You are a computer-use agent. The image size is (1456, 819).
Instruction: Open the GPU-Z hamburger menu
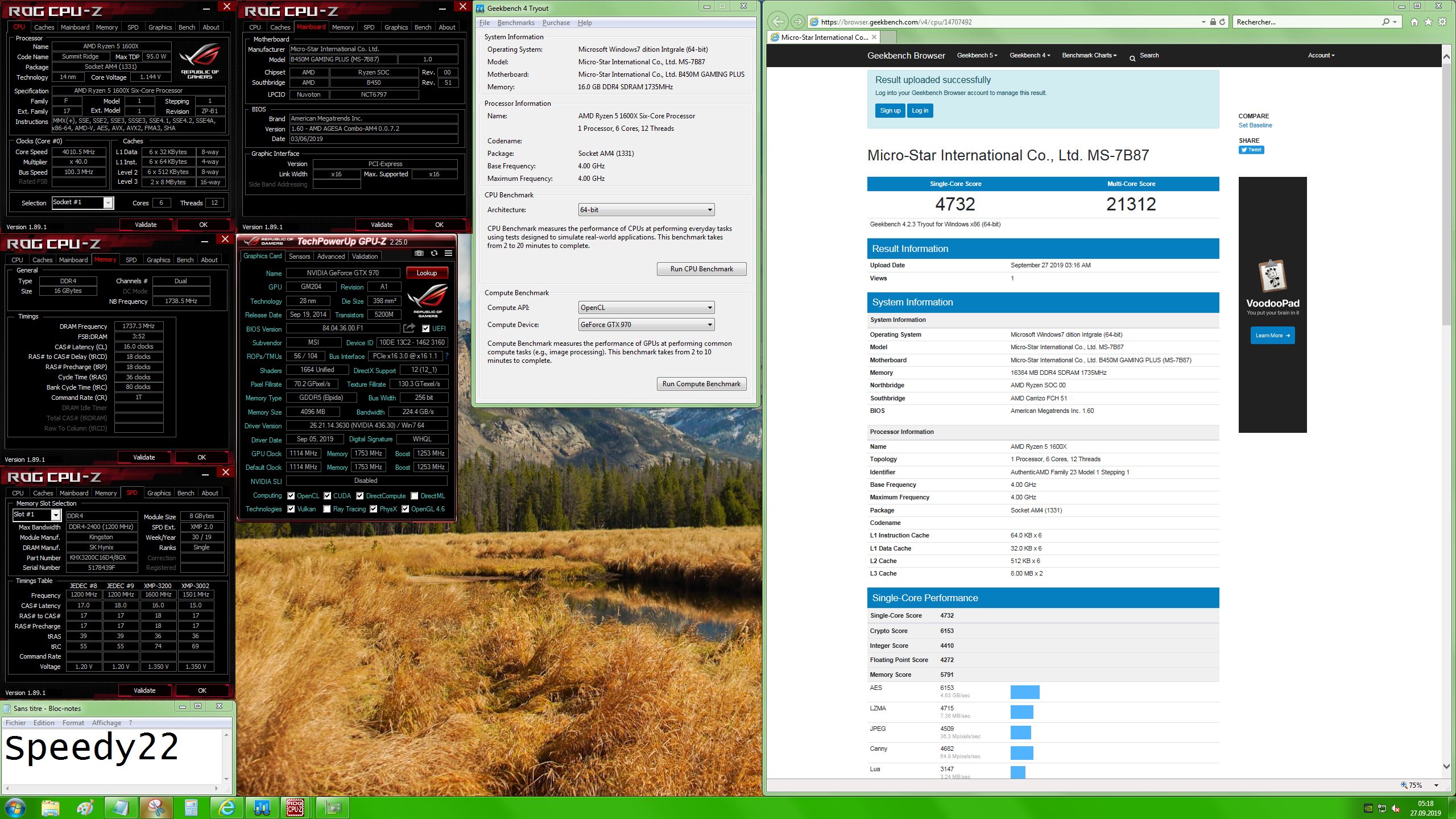pos(448,254)
